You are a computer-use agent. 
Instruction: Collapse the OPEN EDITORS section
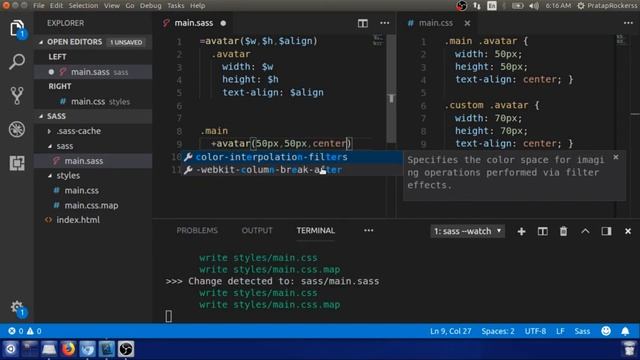coord(41,42)
